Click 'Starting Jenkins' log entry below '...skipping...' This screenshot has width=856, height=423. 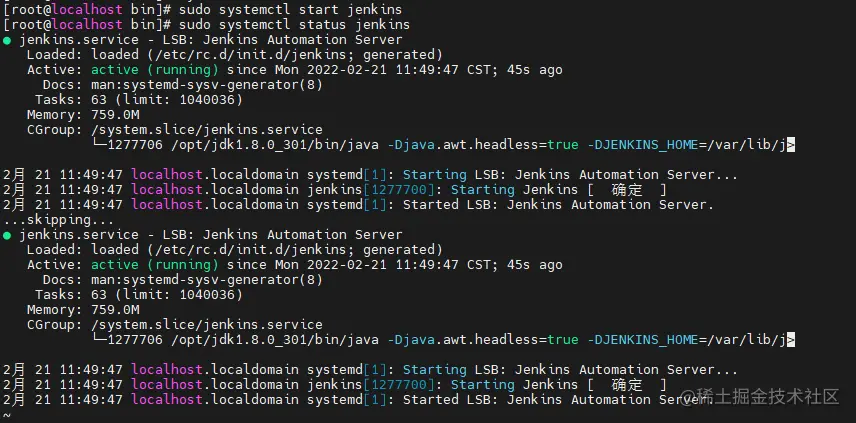point(514,385)
